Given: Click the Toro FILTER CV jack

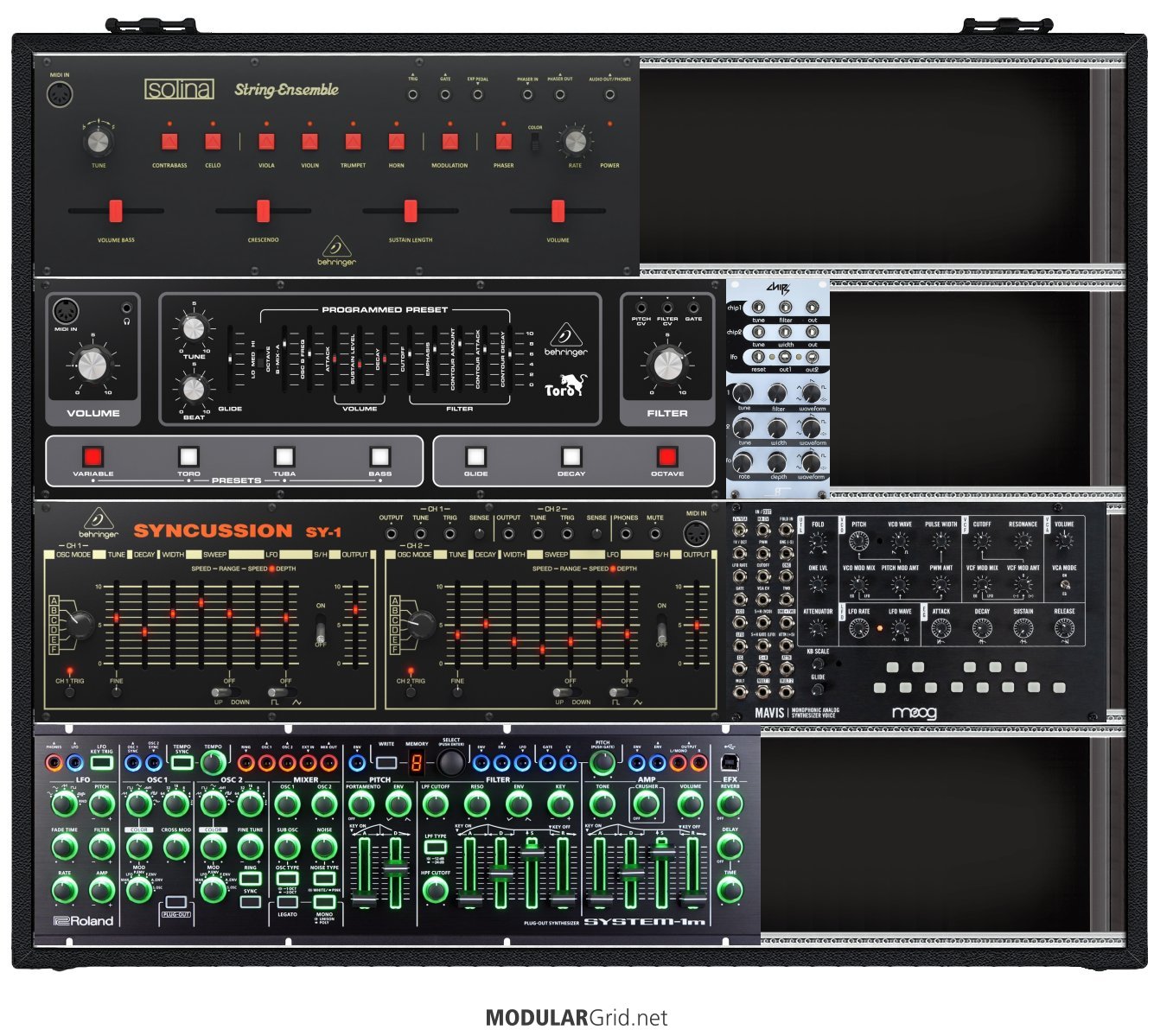Looking at the screenshot, I should [667, 307].
